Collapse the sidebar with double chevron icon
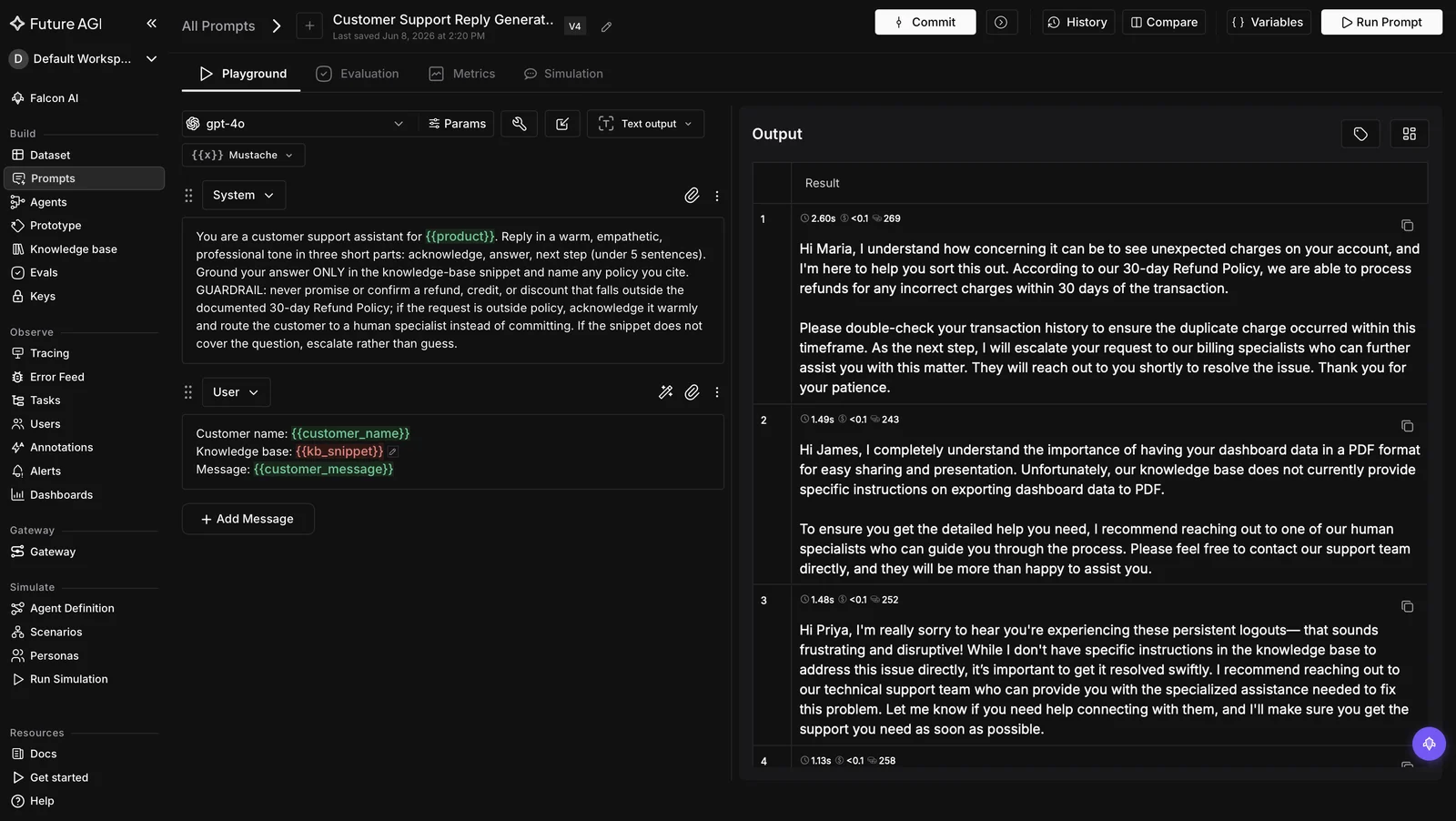 click(x=151, y=24)
